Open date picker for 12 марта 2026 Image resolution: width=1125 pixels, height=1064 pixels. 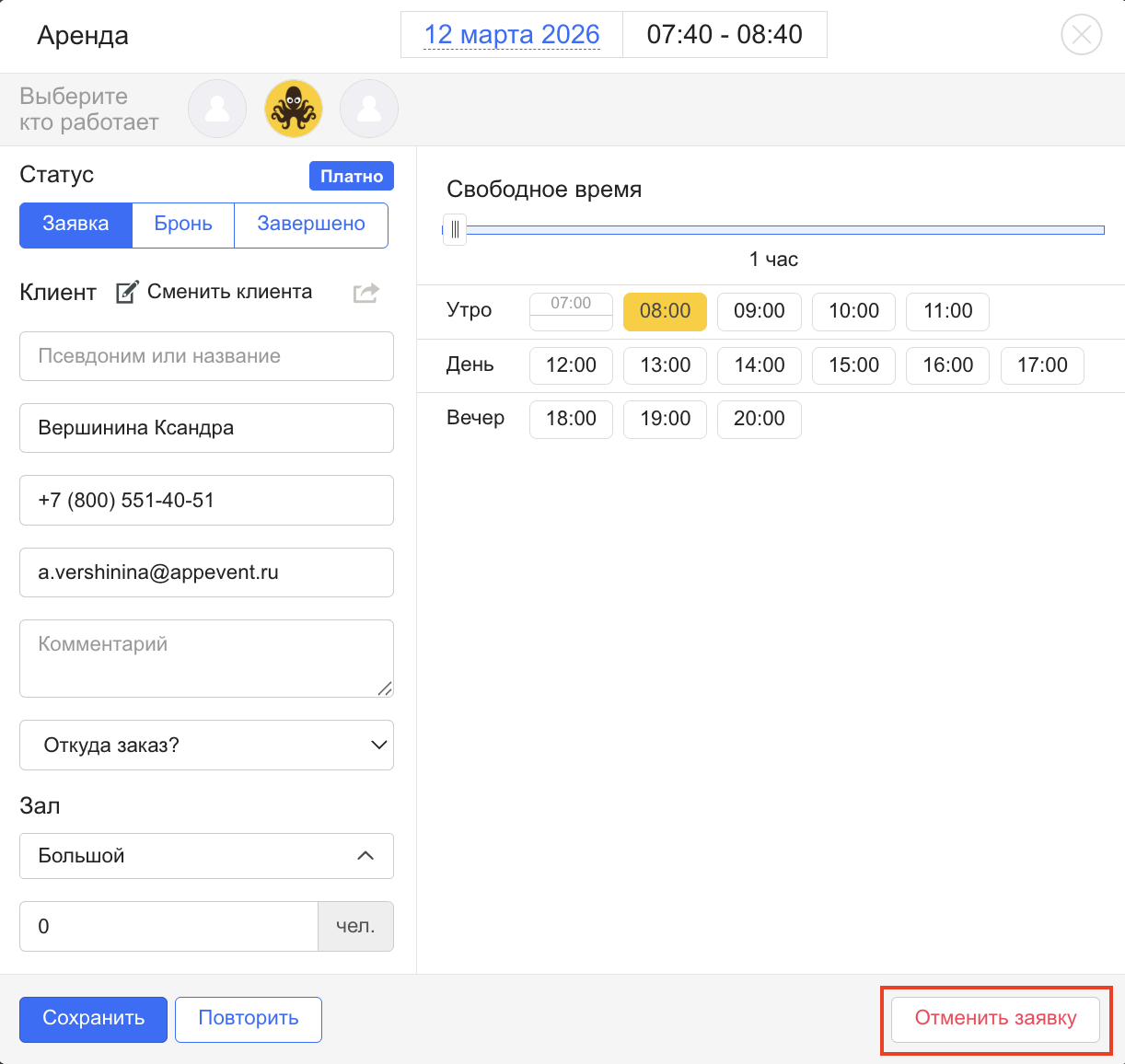coord(512,35)
